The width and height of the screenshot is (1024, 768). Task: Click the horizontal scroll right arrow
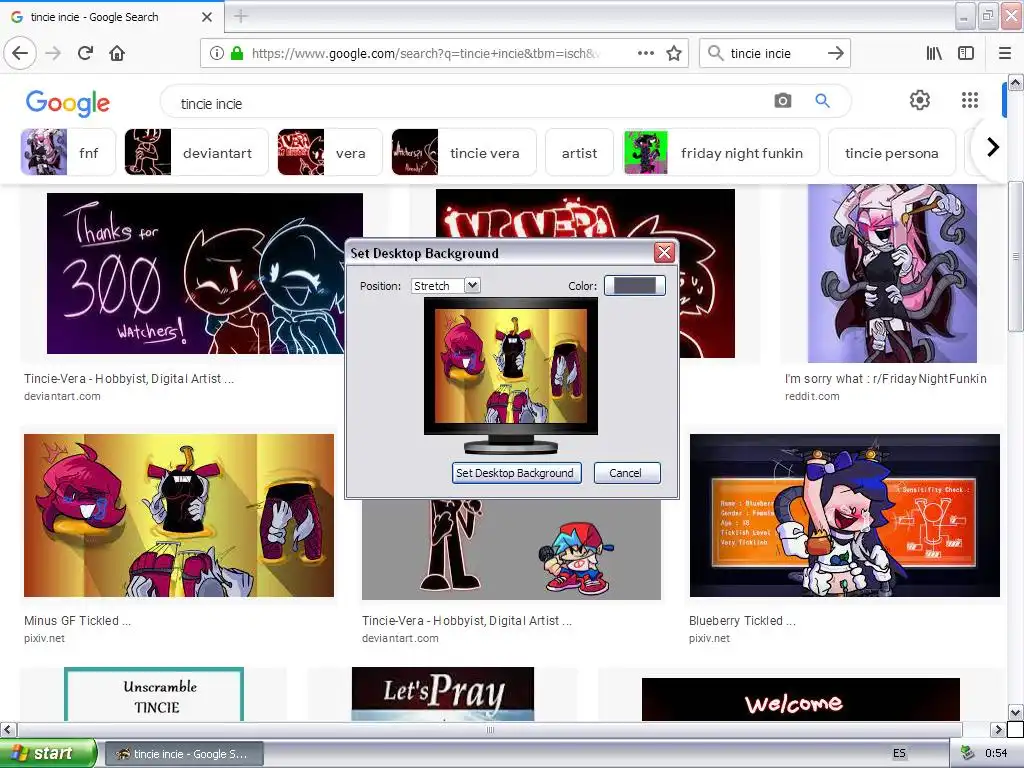[998, 729]
